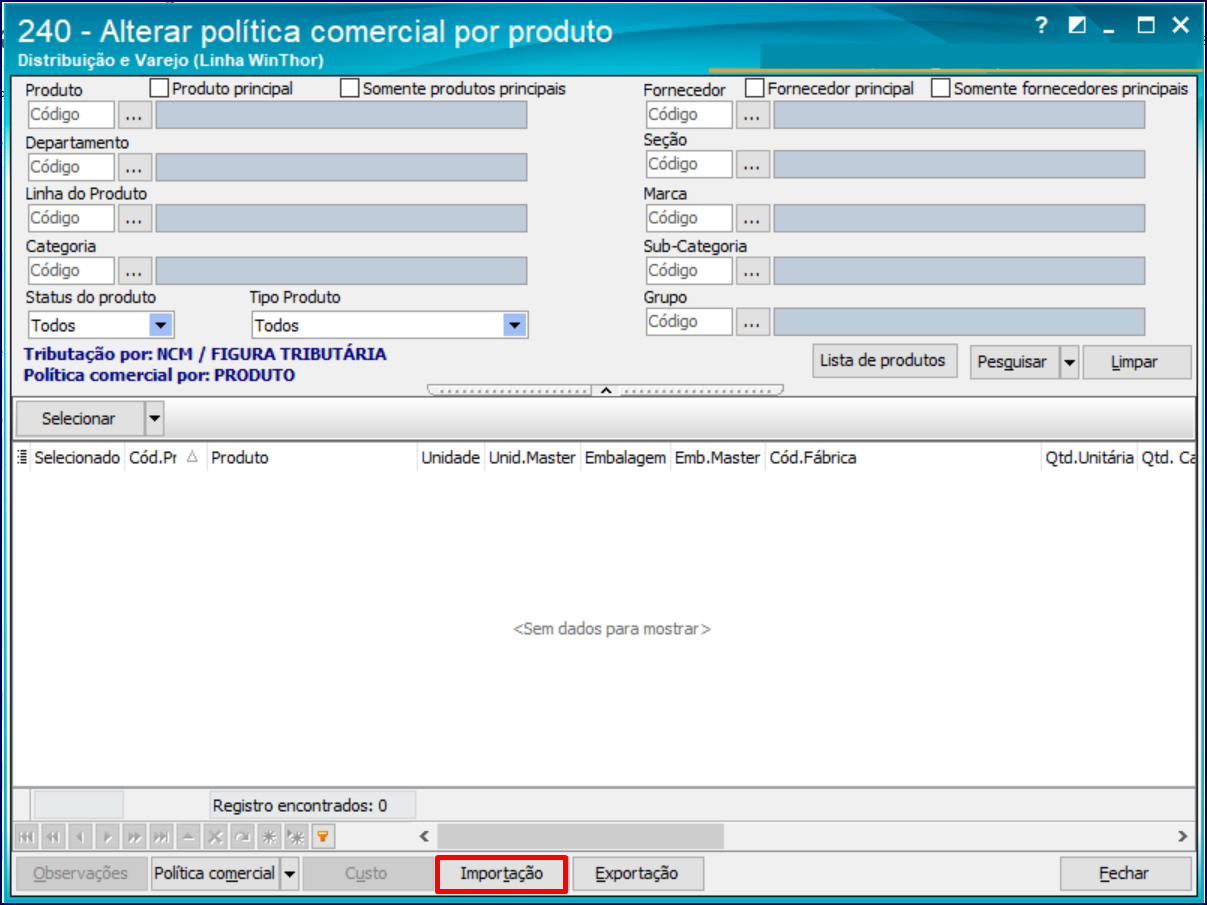
Task: Open the Grupo lookup ellipsis button
Action: point(753,322)
